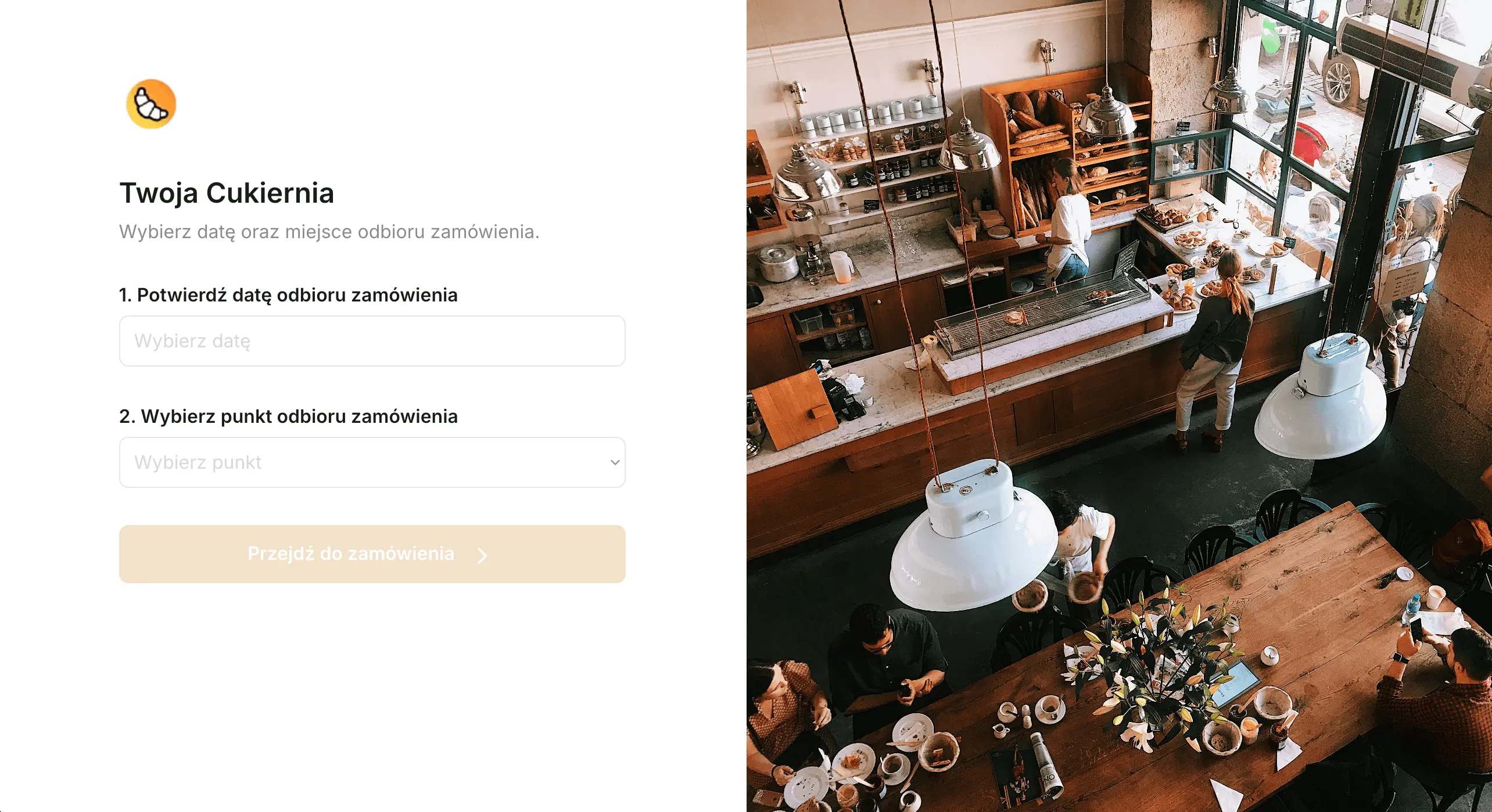This screenshot has width=1492, height=812.
Task: Click the blue water bottle on the table
Action: pos(1411,608)
